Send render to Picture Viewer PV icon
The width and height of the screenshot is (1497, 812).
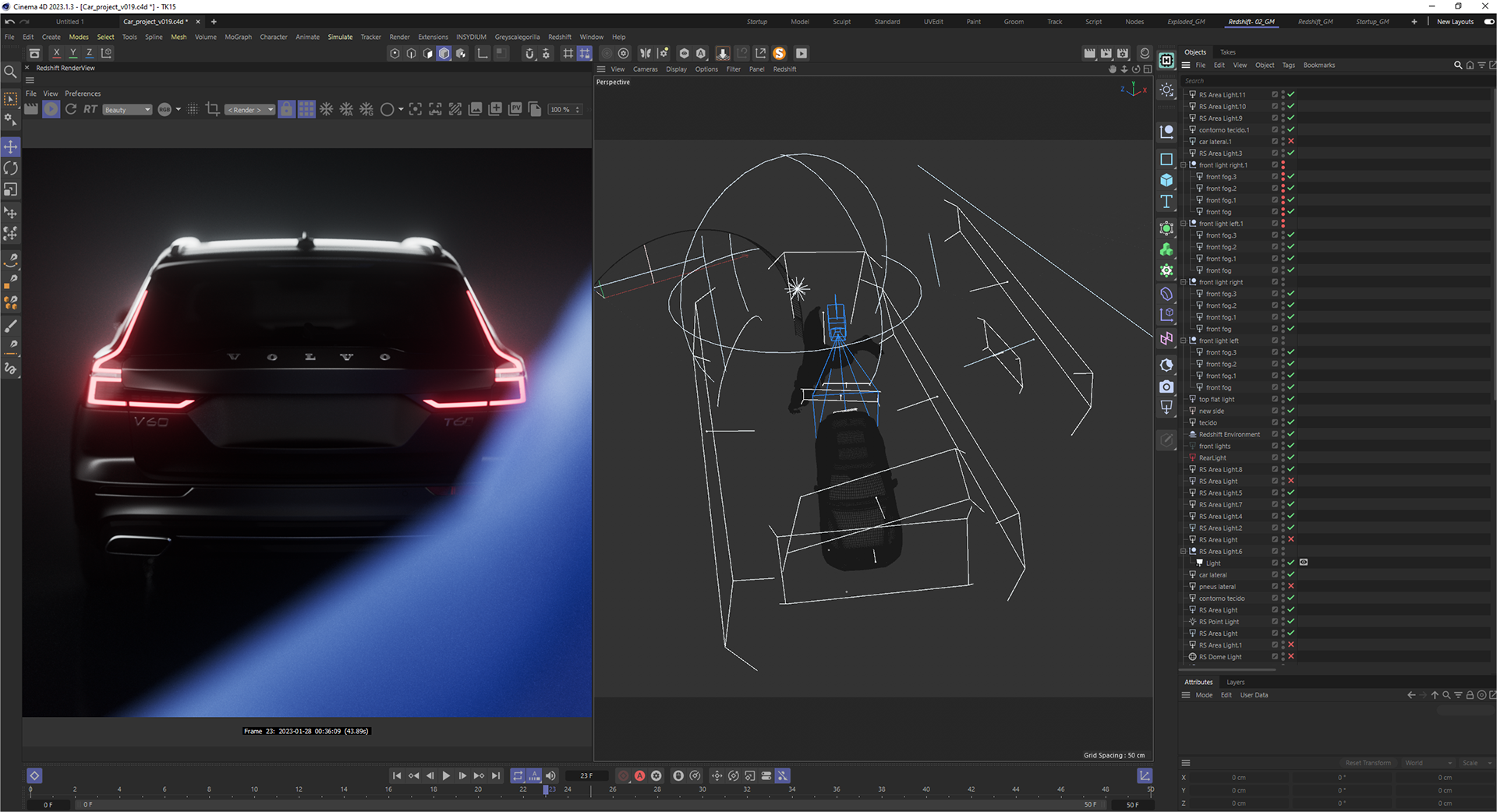[x=515, y=109]
